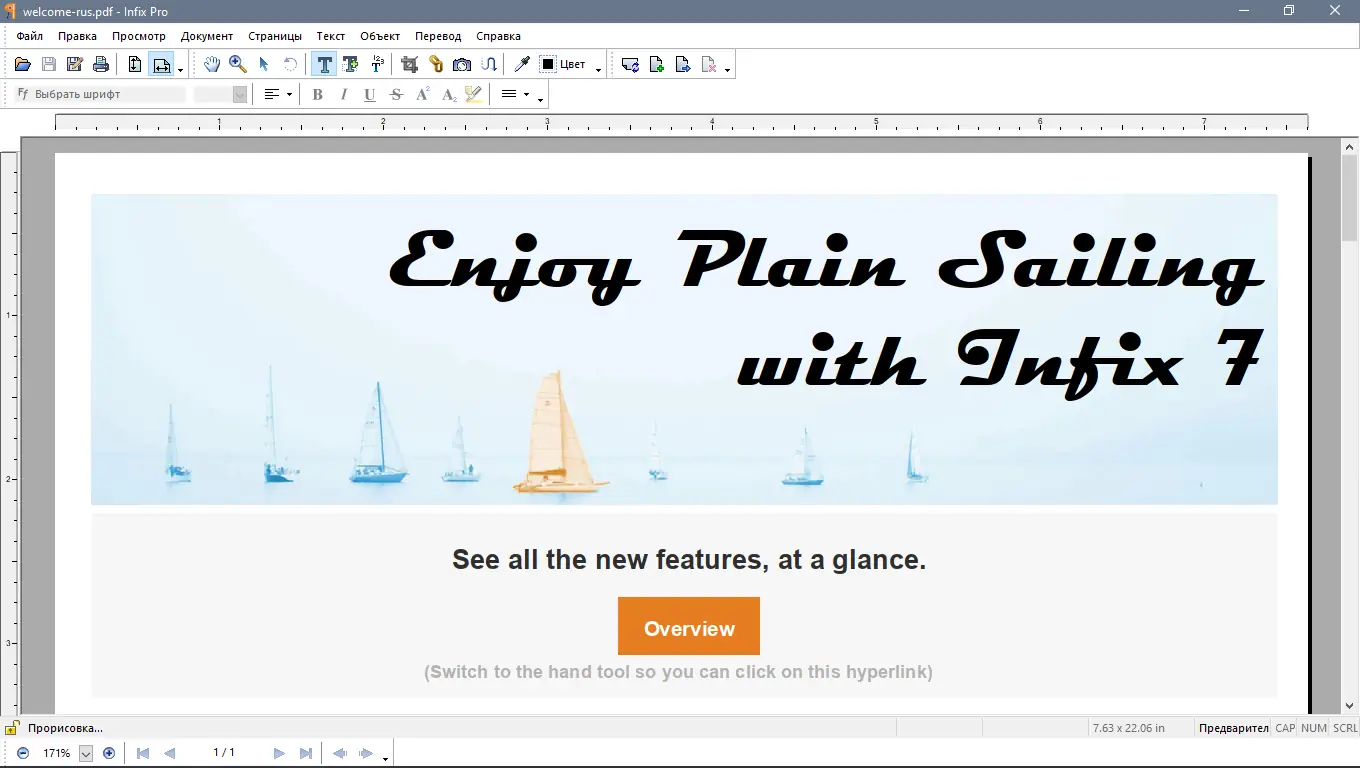
Task: Toggle bold text formatting
Action: [x=317, y=94]
